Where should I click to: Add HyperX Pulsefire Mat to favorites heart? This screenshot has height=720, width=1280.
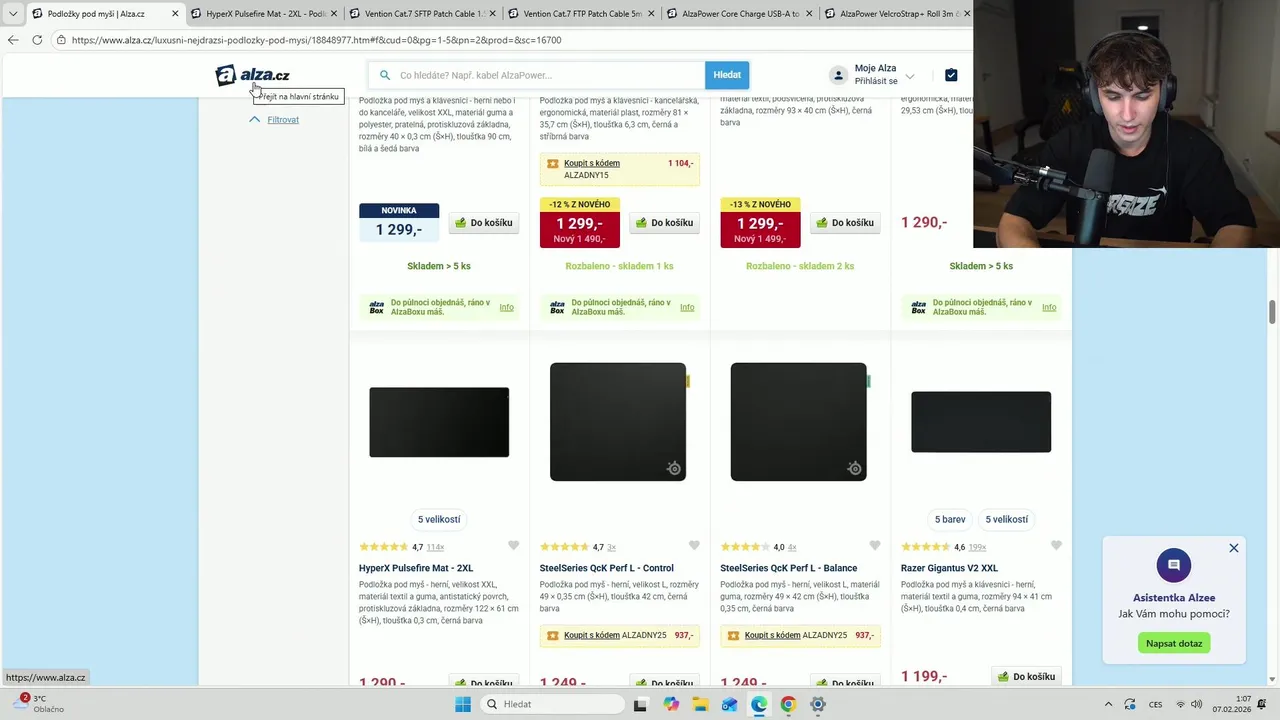click(x=513, y=546)
